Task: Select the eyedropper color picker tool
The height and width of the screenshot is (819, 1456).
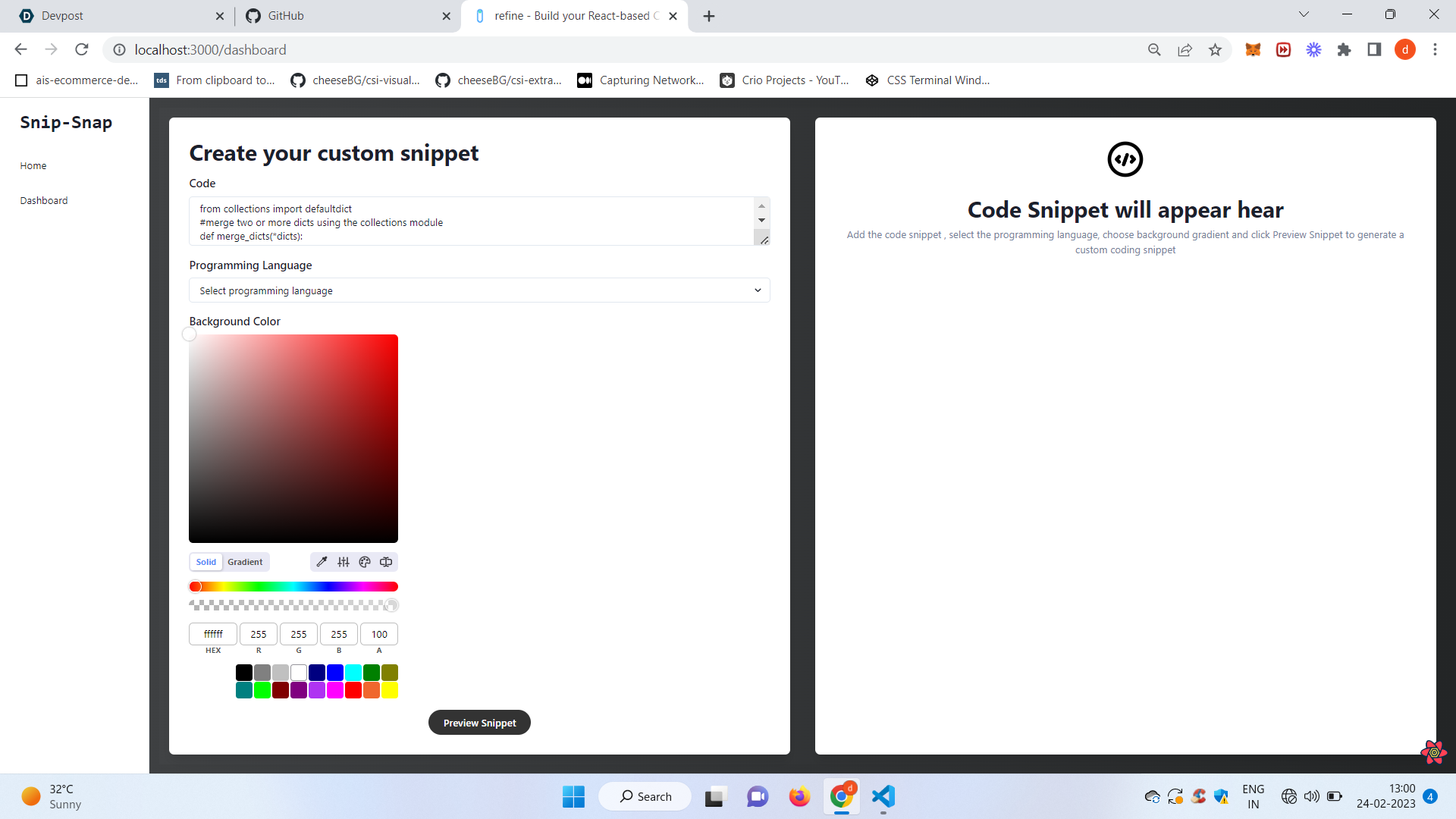Action: click(x=322, y=562)
